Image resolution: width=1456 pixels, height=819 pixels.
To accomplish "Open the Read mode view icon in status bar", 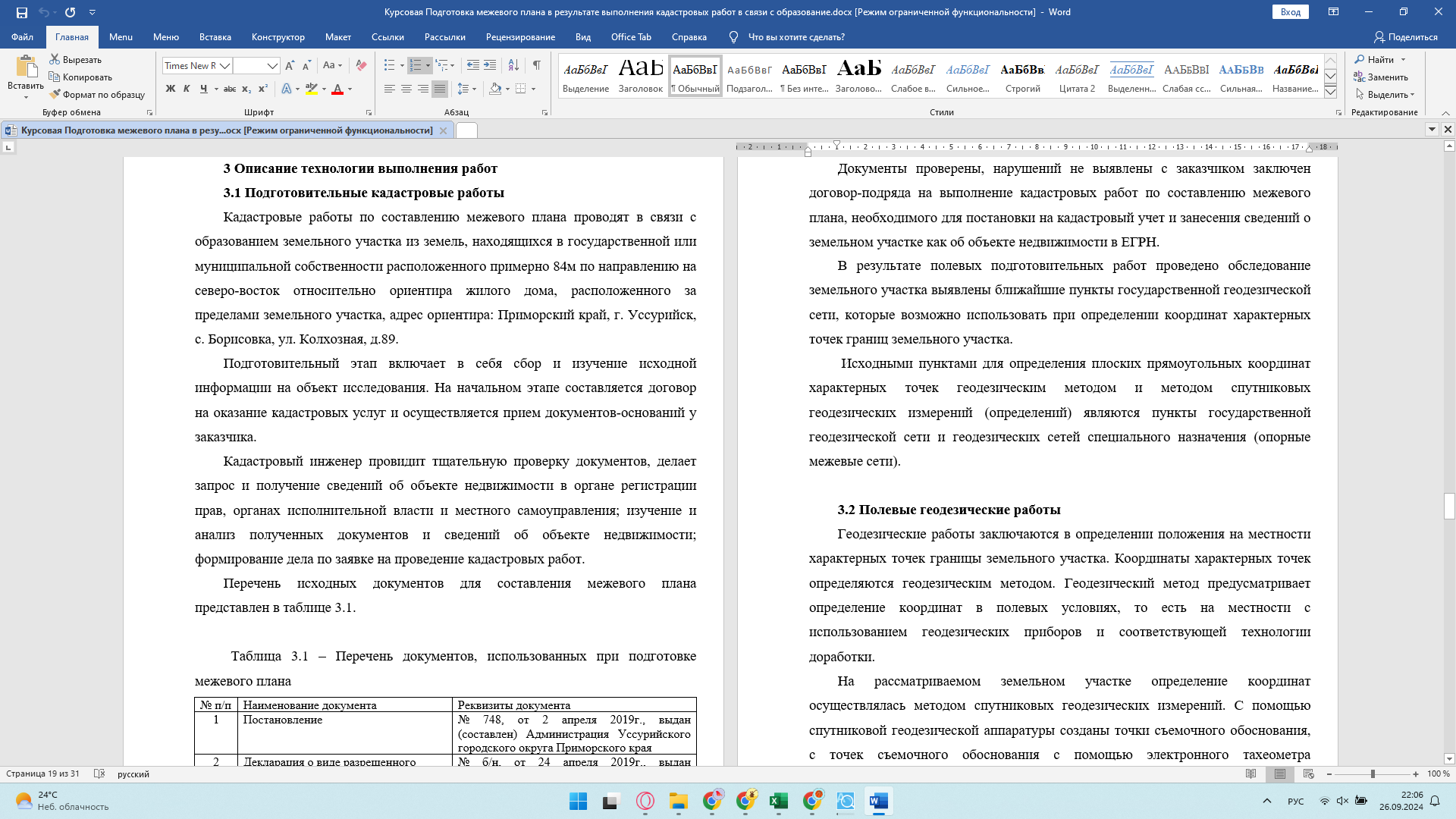I will [x=1251, y=774].
